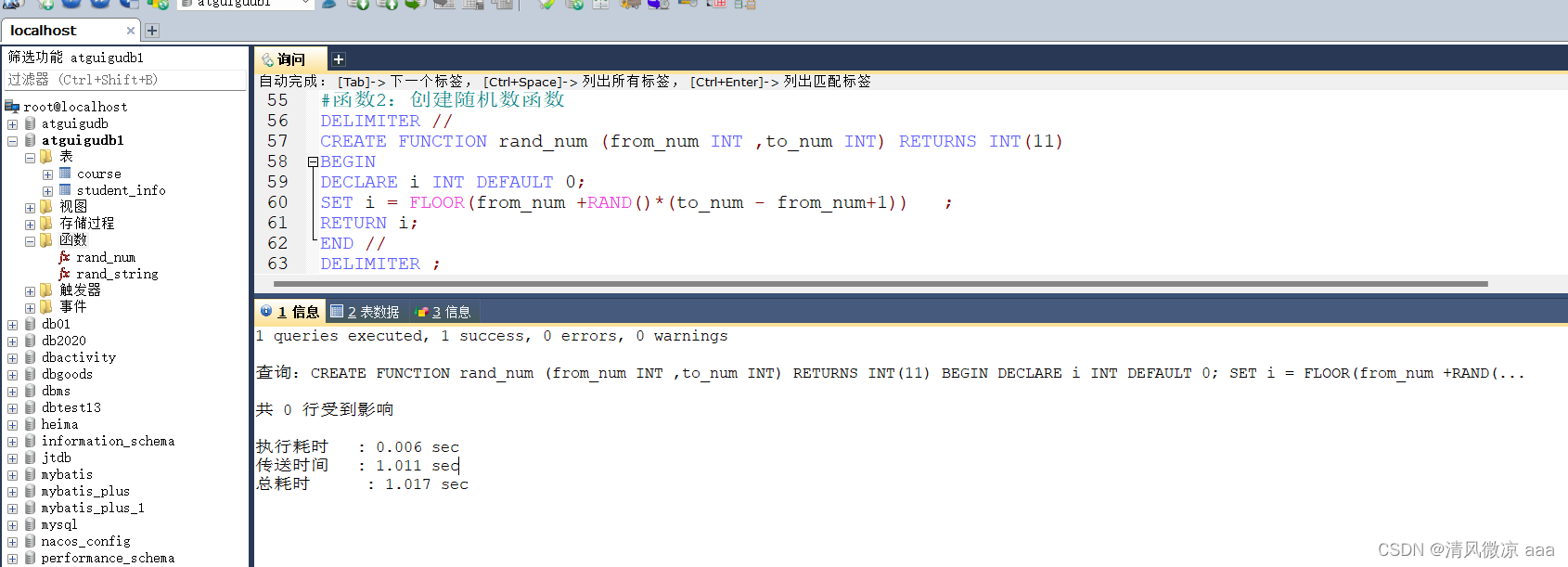Click the table icon beside course
Viewport: 1568px width, 567px height.
click(x=65, y=174)
